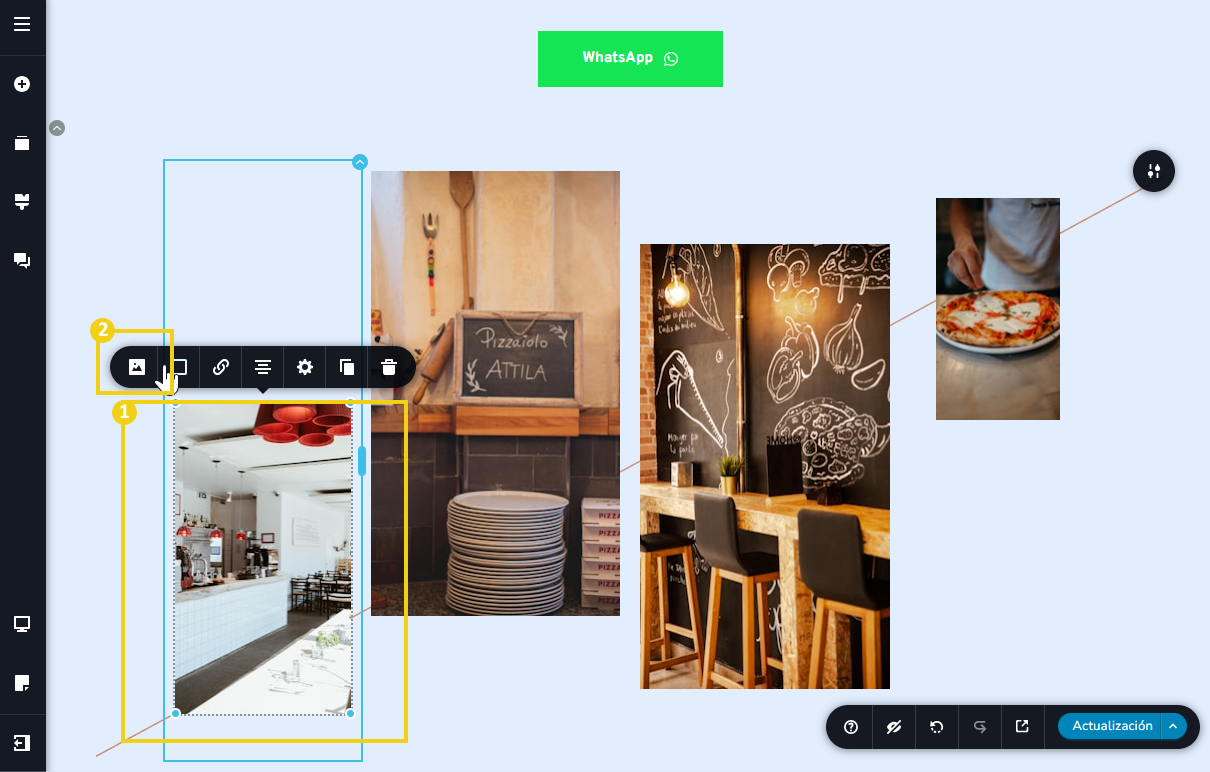Open the sticky note icon in sidebar
Viewport: 1210px width, 772px height.
(x=22, y=683)
